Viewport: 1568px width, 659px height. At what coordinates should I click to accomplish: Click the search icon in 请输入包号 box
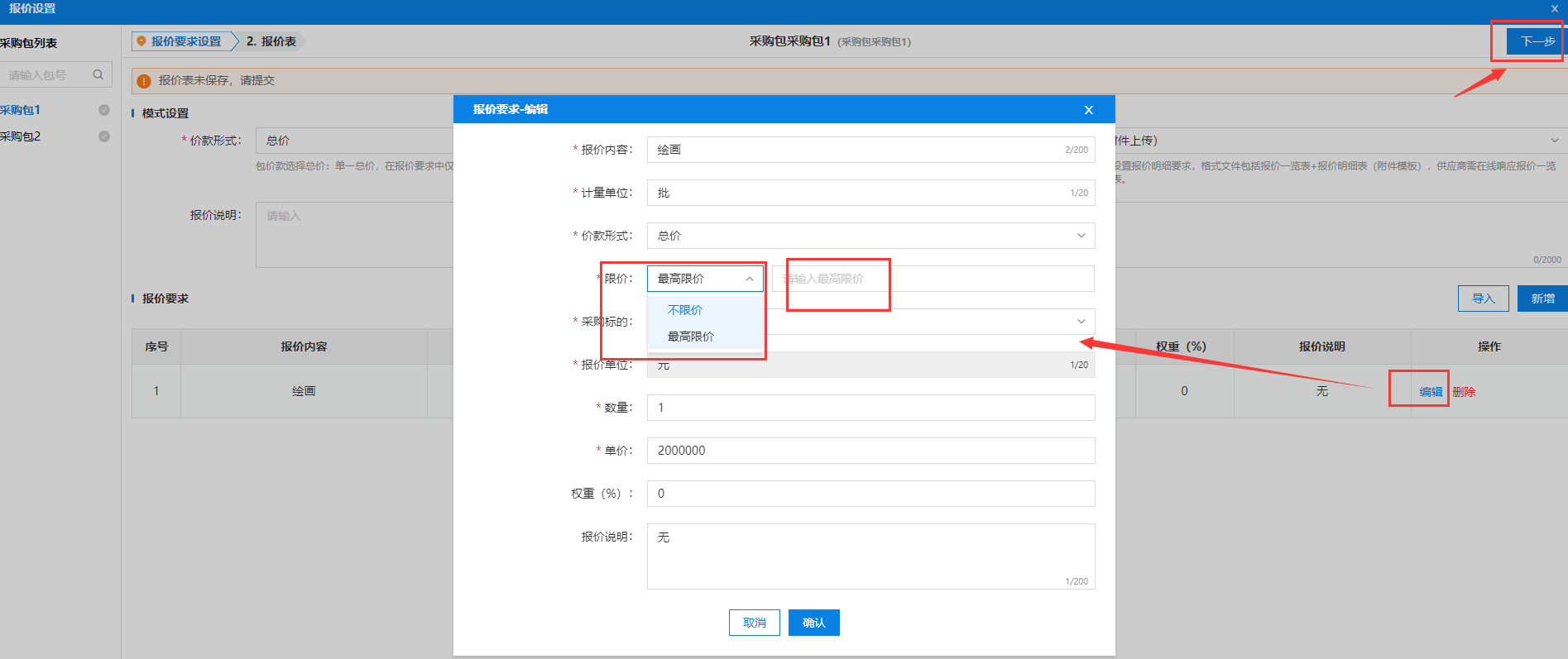(98, 74)
